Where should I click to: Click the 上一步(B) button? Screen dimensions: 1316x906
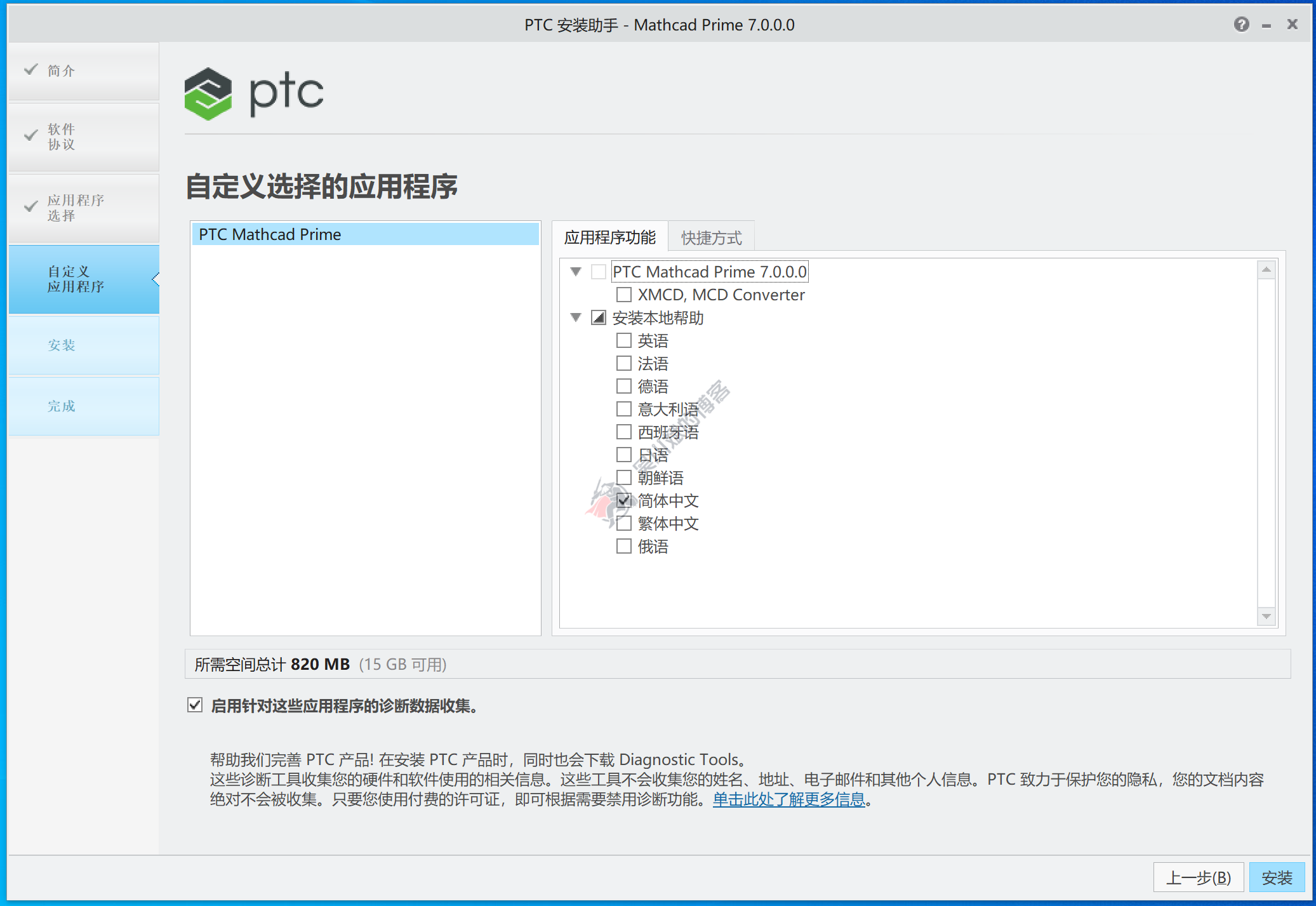(x=1198, y=877)
